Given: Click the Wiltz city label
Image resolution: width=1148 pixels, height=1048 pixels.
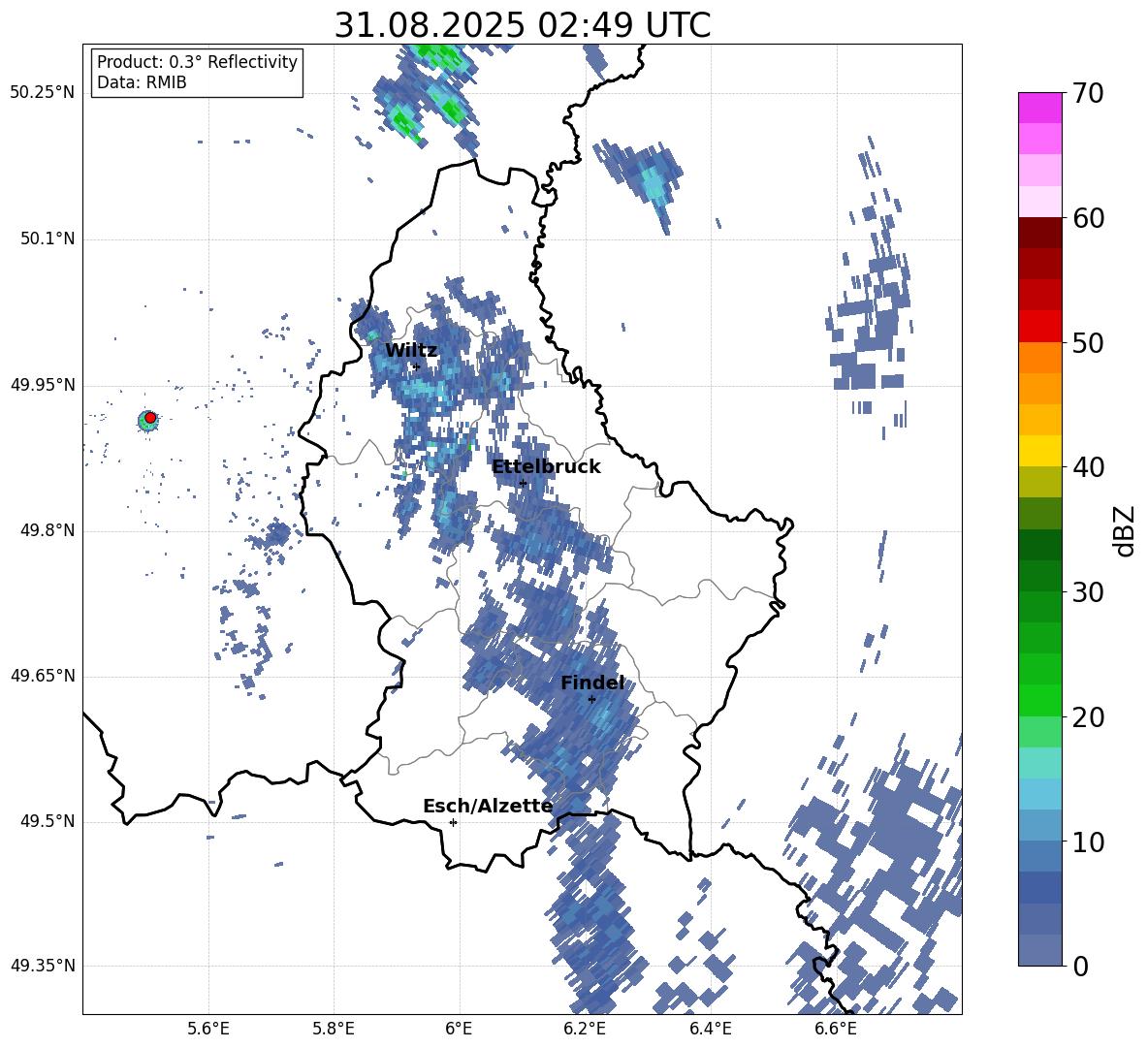Looking at the screenshot, I should point(411,350).
